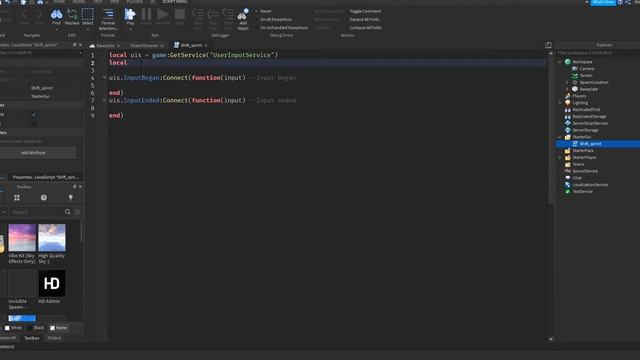The image size is (640, 360).
Task: Click Collapse All Folds
Action: [x=365, y=27]
